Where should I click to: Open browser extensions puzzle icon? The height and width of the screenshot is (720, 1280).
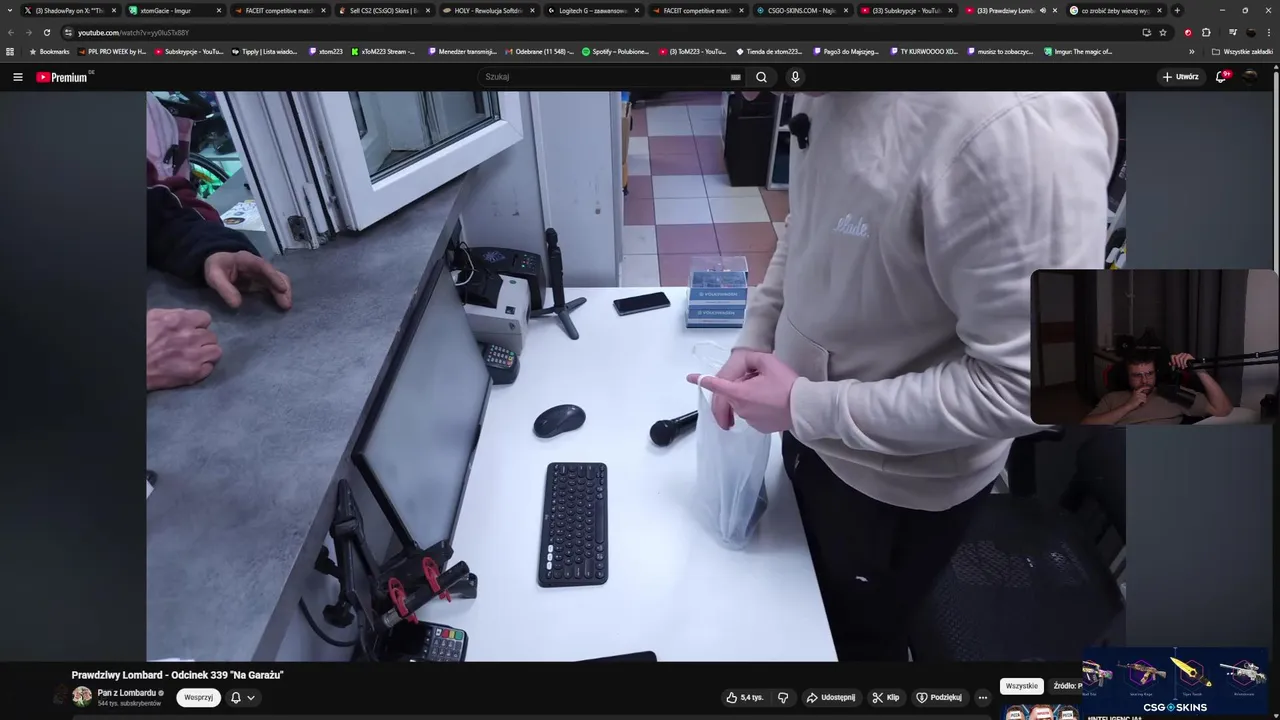[1206, 32]
